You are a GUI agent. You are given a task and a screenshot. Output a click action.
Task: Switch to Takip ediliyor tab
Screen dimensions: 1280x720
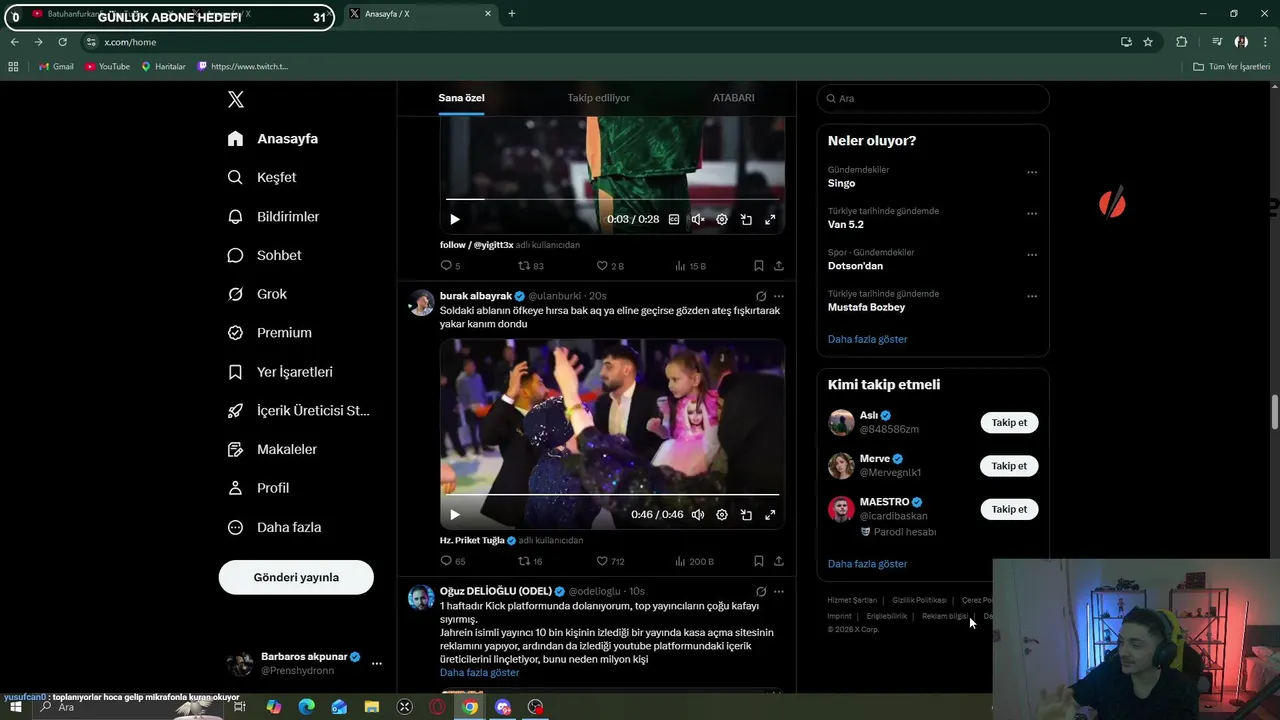(598, 98)
